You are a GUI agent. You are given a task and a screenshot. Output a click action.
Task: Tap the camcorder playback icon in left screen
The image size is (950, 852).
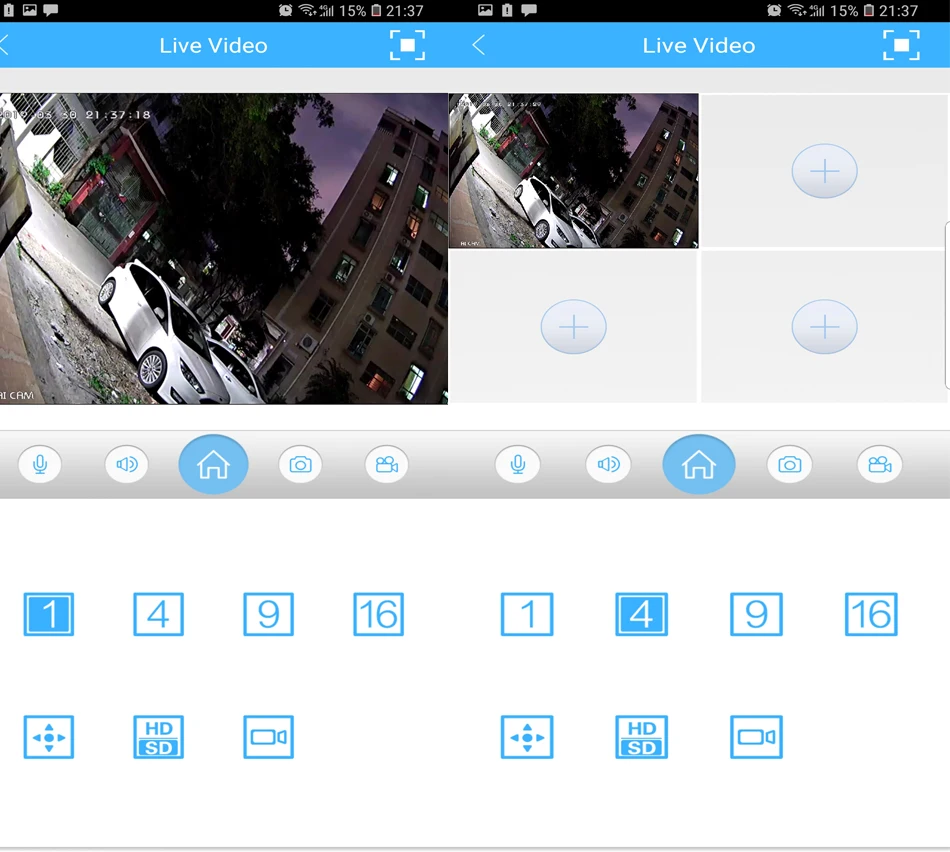click(x=268, y=737)
